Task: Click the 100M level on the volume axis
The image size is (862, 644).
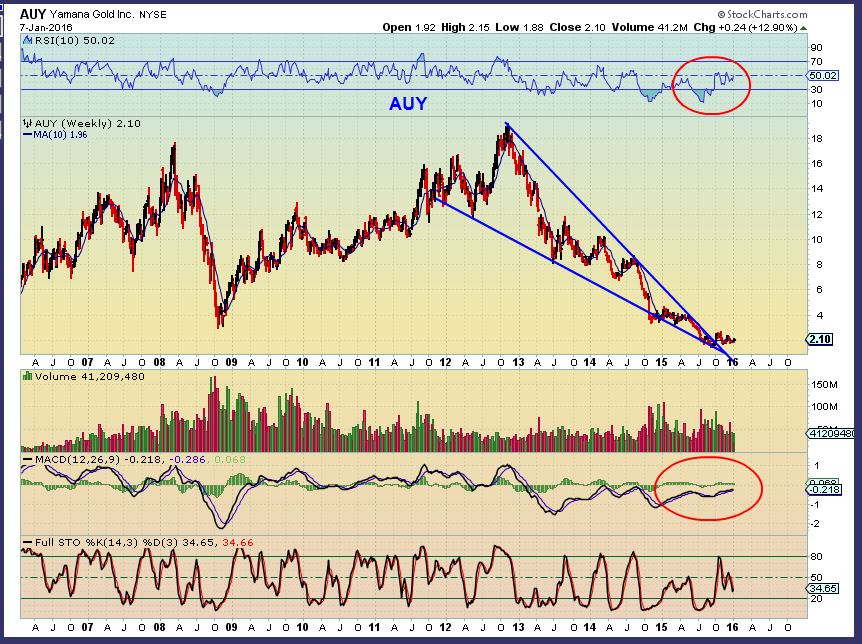Action: tap(824, 406)
